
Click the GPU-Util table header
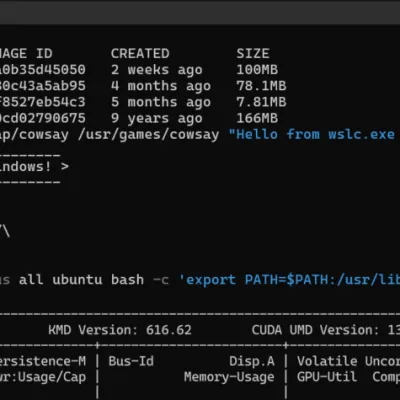[x=327, y=377]
